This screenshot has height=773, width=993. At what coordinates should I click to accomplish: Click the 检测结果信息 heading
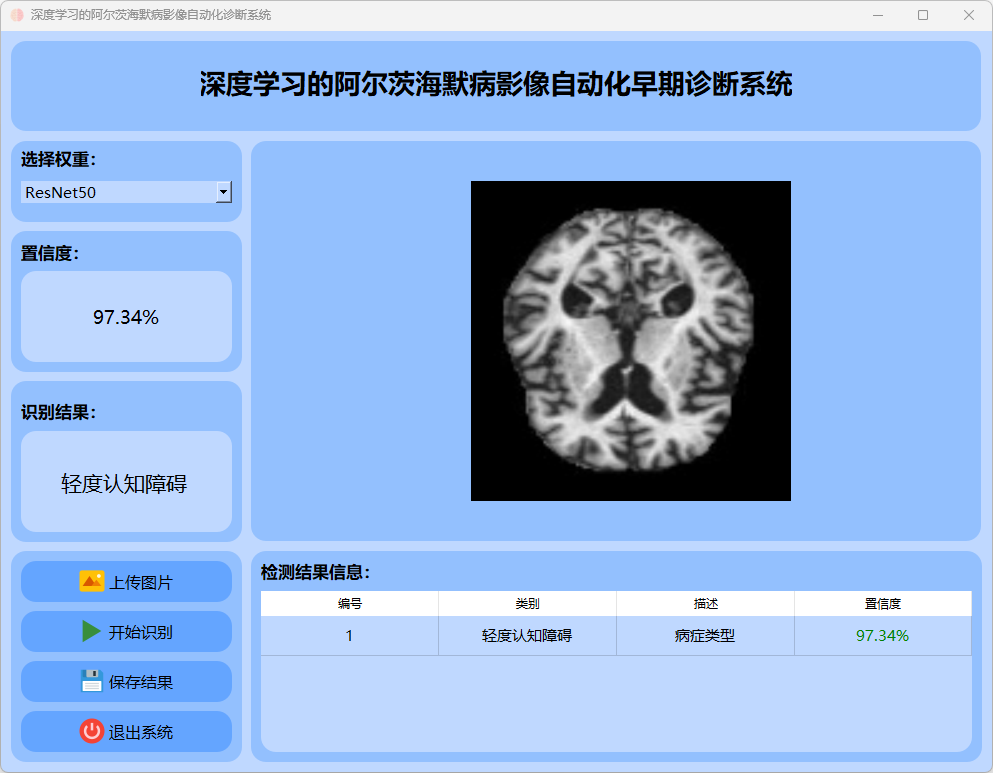point(315,572)
